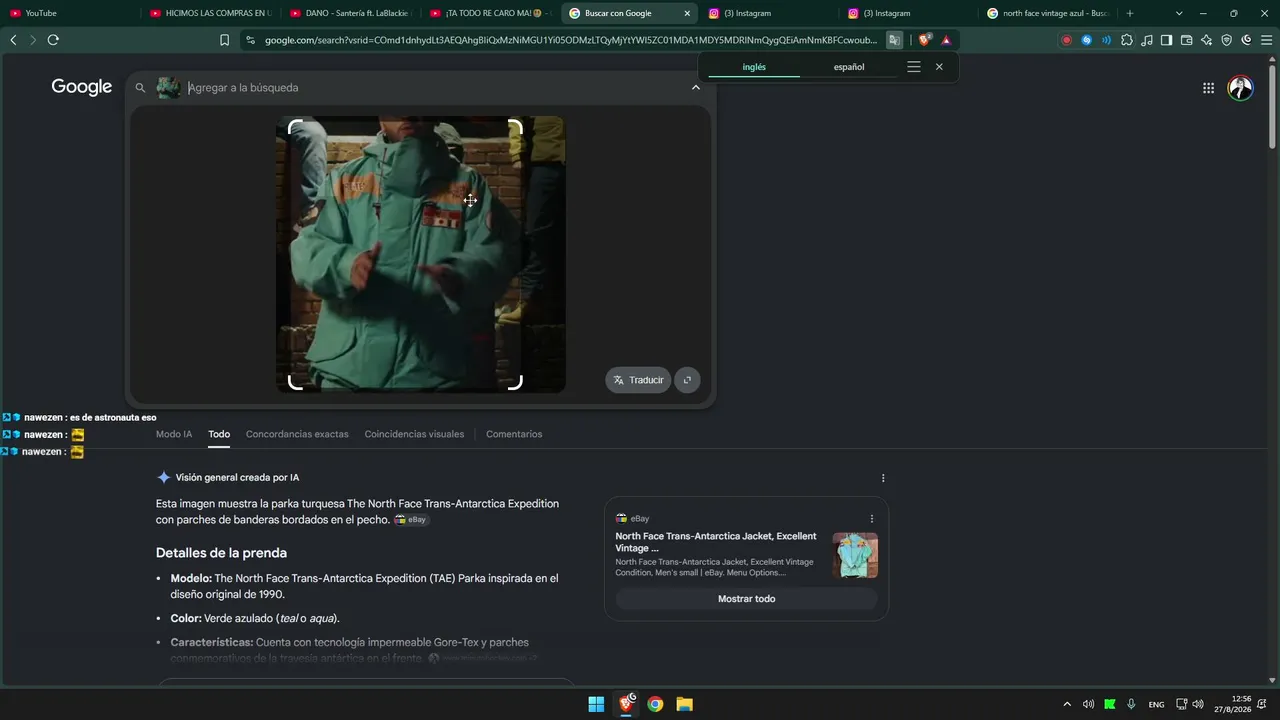The image size is (1280, 720).
Task: Toggle the browser sidebar panel
Action: (x=1166, y=40)
